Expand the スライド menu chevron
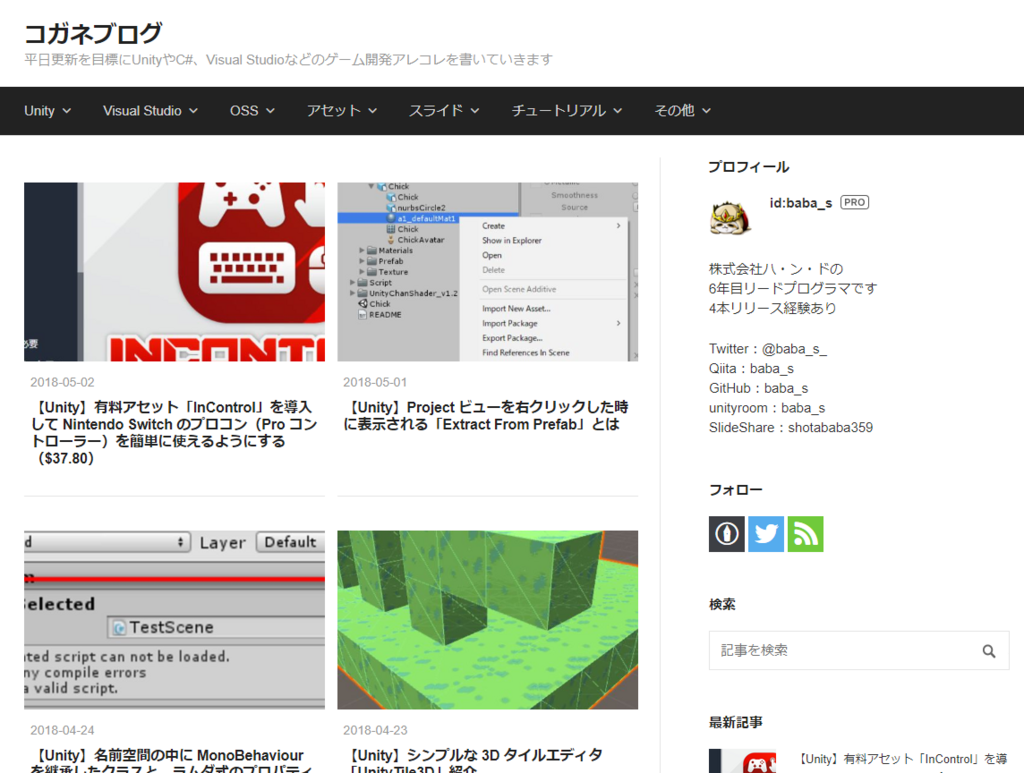The height and width of the screenshot is (773, 1024). pos(475,111)
